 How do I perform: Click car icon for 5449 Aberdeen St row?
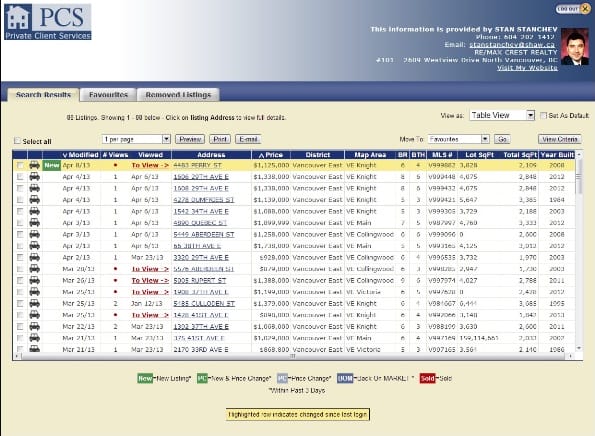pyautogui.click(x=35, y=234)
